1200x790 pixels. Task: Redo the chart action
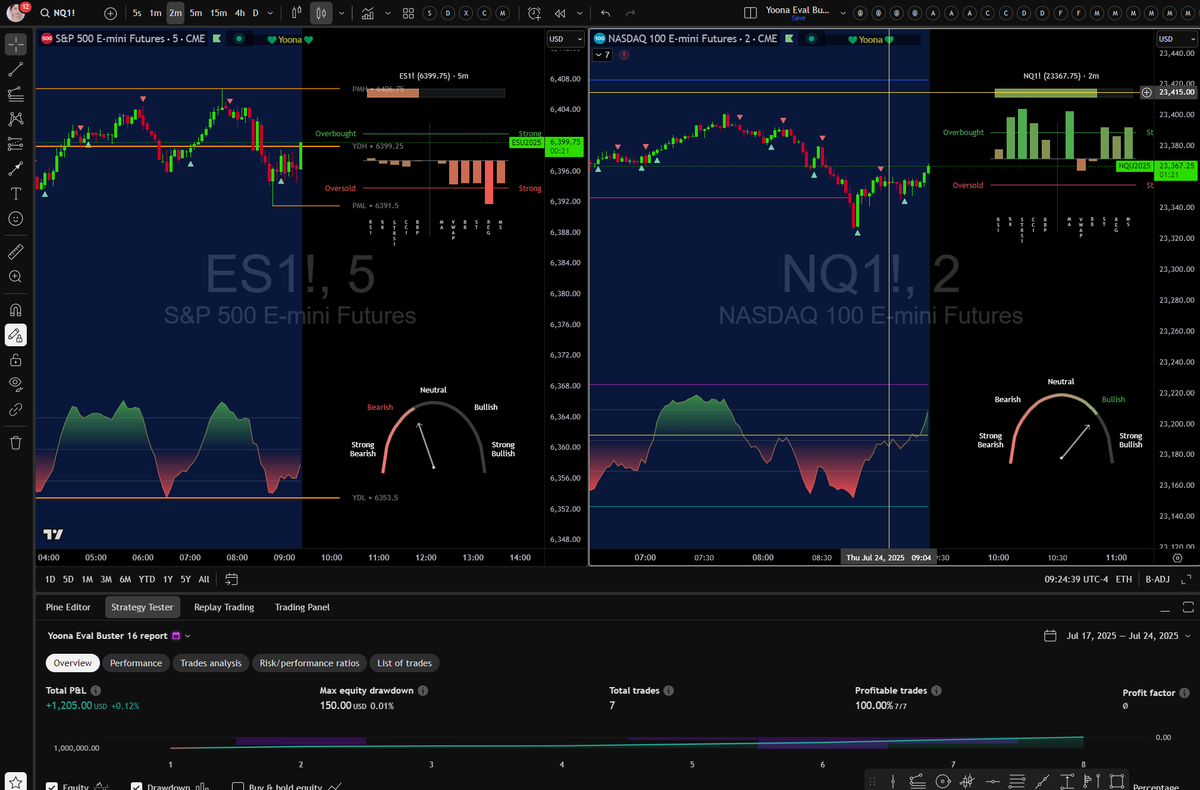(629, 14)
